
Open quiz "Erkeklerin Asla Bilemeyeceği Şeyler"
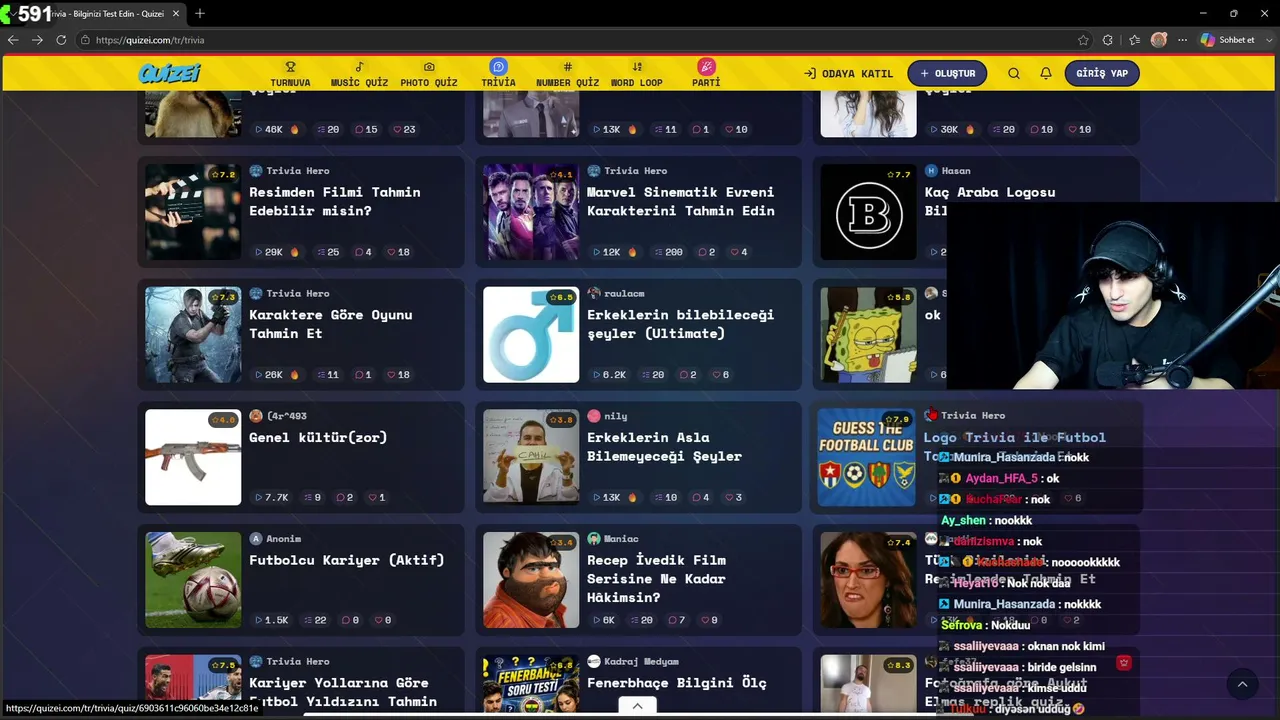tap(664, 446)
